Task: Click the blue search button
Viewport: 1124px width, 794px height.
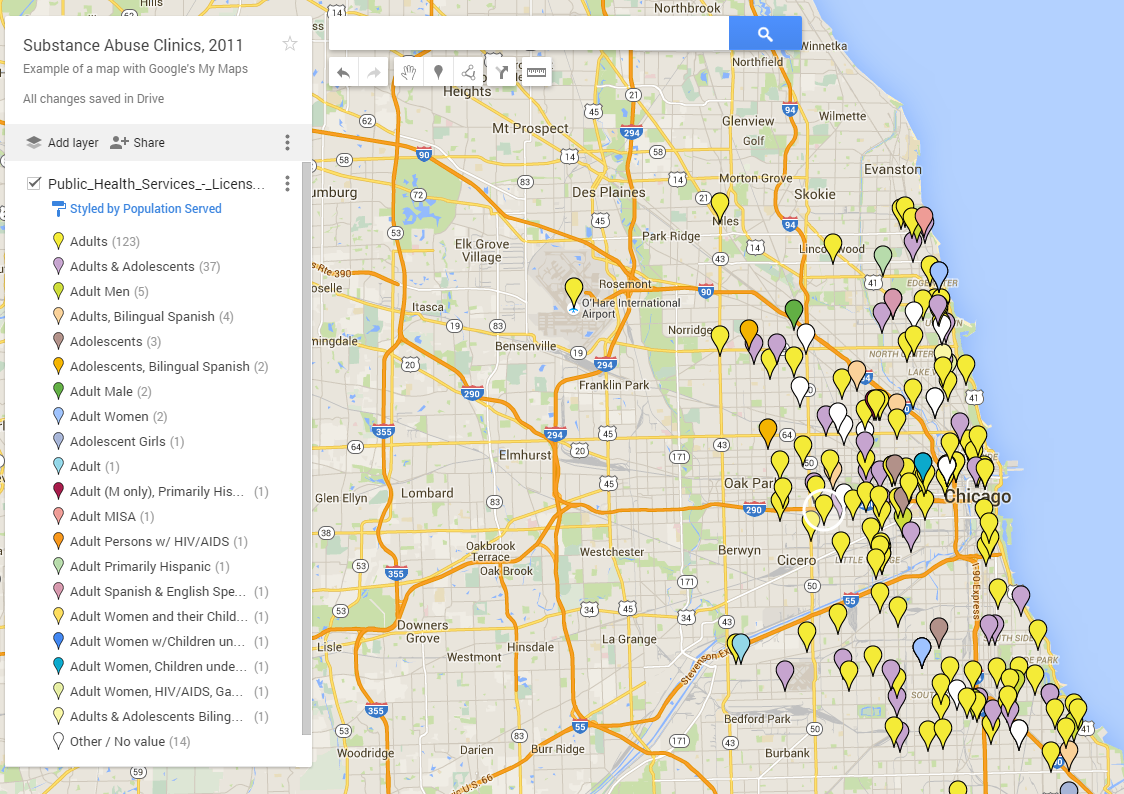Action: (x=765, y=34)
